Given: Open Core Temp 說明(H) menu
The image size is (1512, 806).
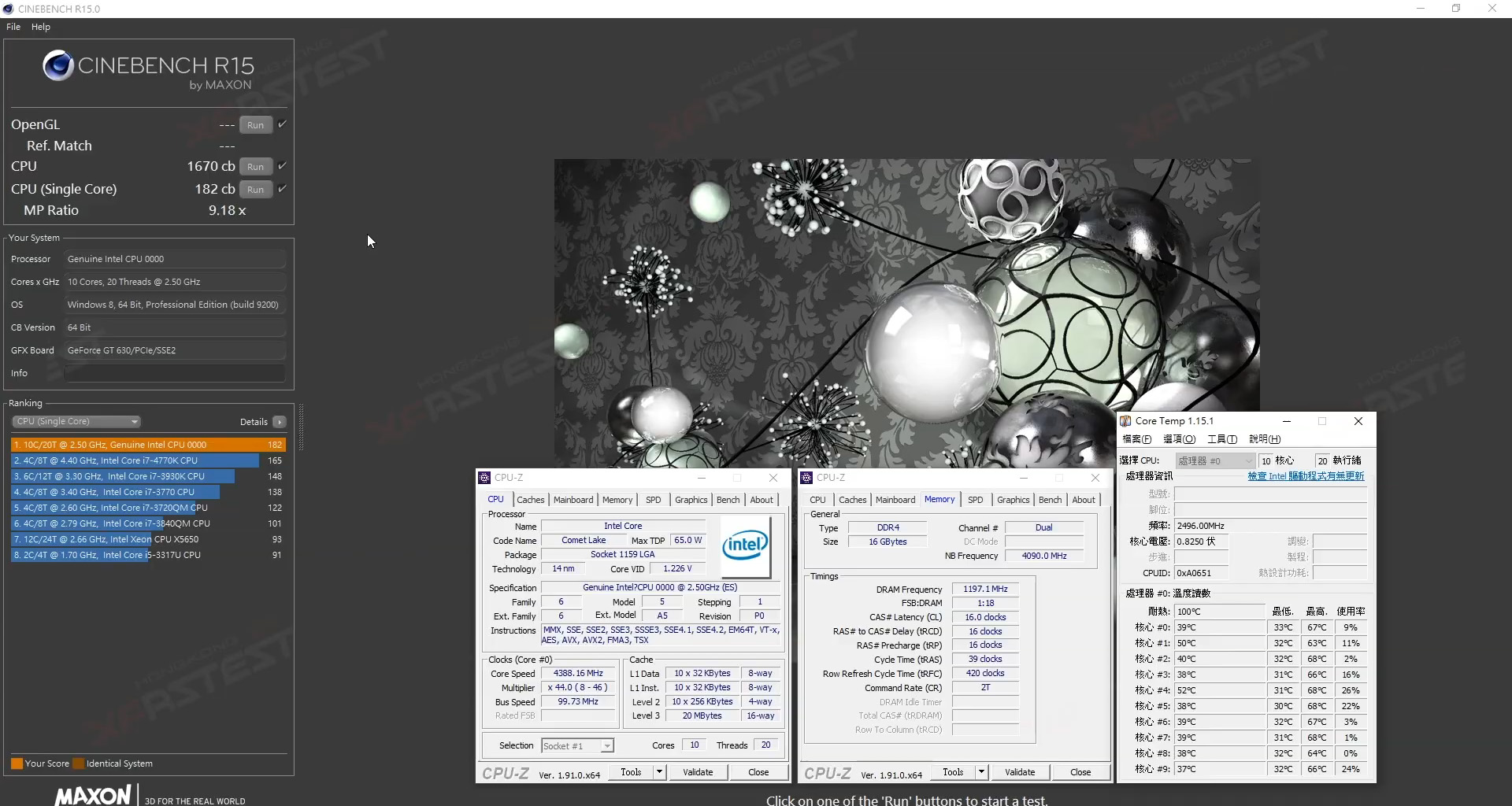Looking at the screenshot, I should click(1265, 439).
